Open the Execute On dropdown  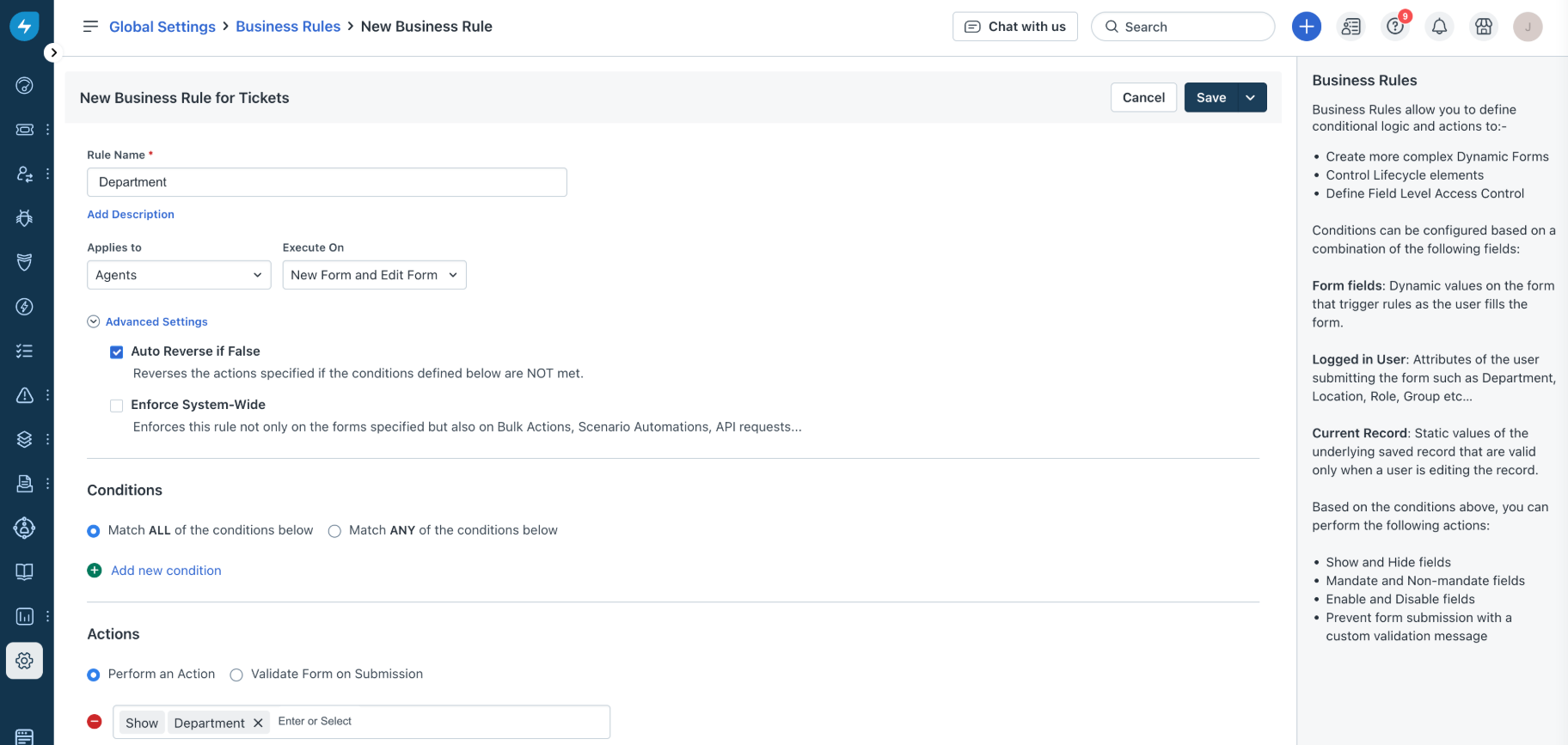point(374,275)
